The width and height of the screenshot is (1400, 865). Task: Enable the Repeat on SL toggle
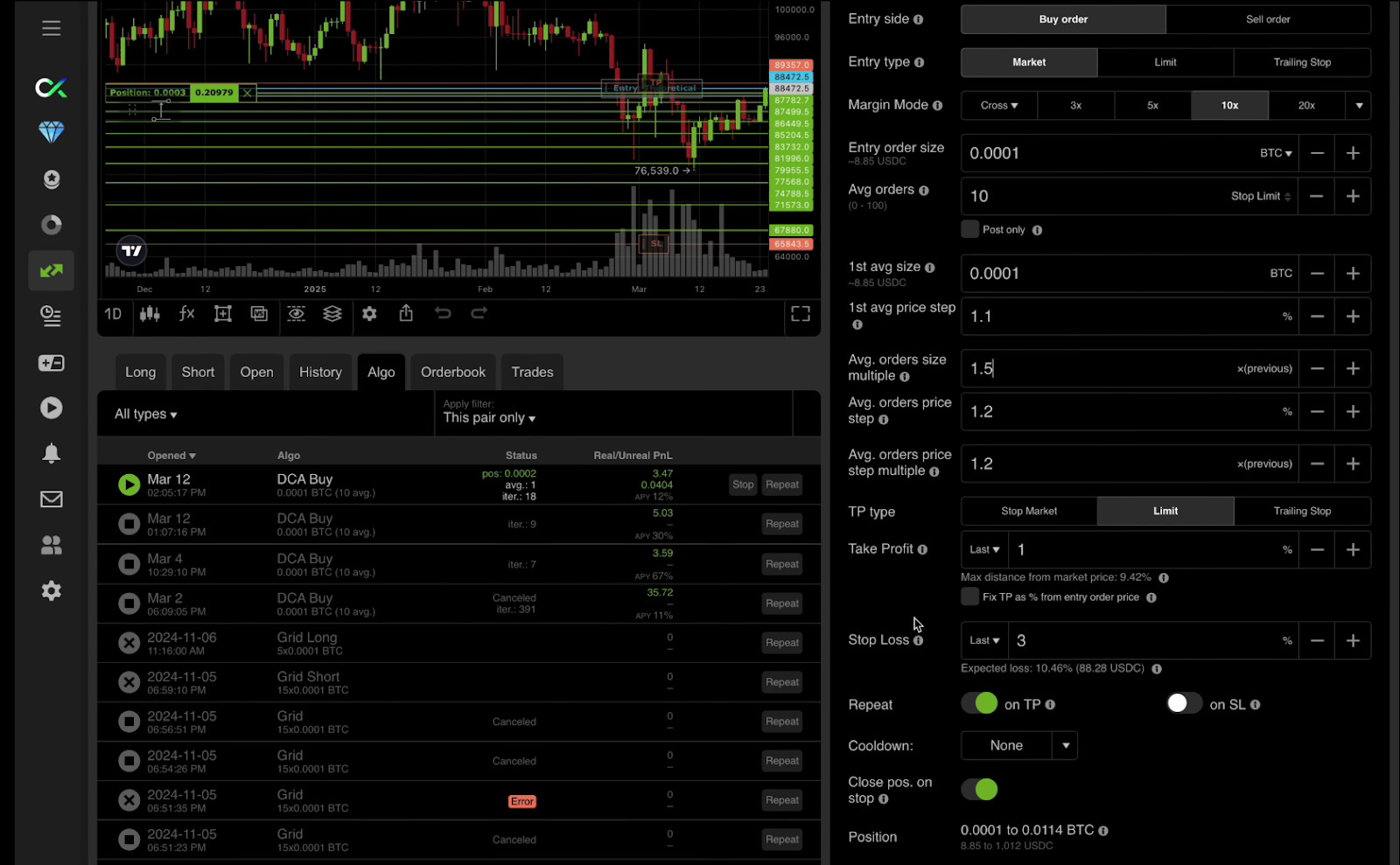point(1184,704)
